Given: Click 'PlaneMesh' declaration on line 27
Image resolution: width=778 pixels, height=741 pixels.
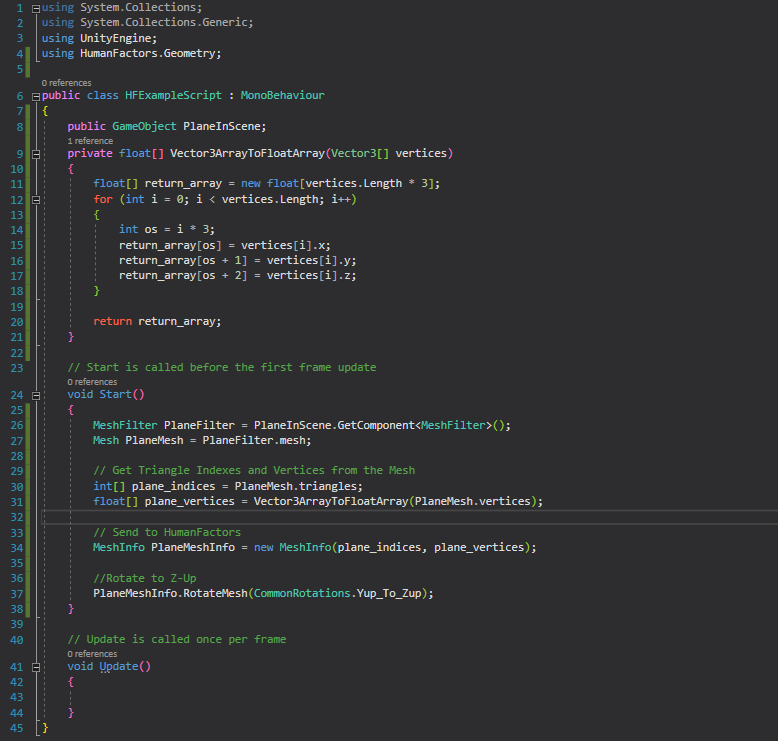Looking at the screenshot, I should coord(154,441).
